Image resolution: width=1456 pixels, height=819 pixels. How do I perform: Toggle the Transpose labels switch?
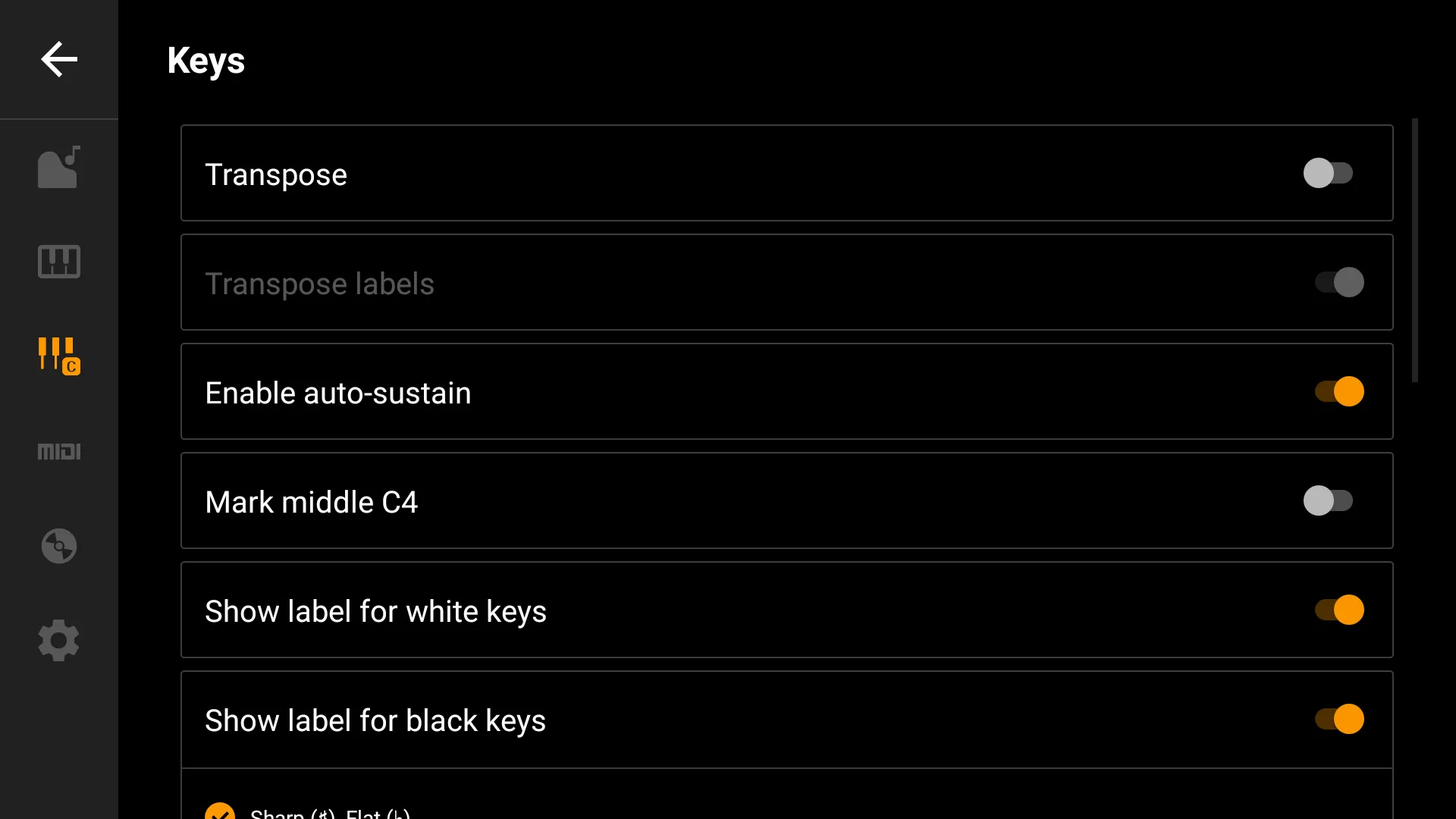(1339, 282)
